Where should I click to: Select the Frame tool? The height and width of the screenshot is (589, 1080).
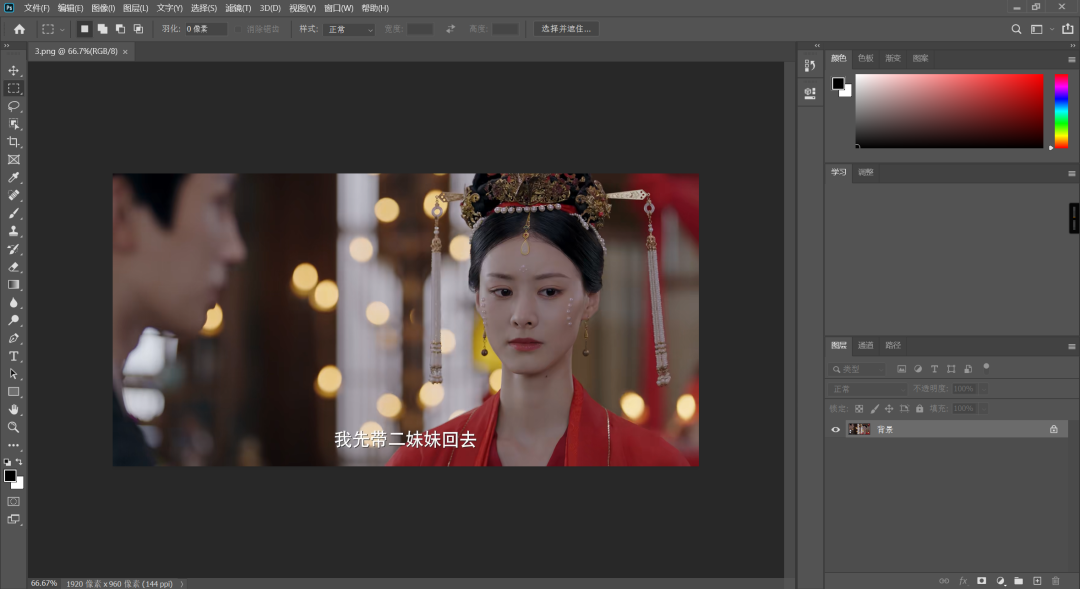click(13, 160)
